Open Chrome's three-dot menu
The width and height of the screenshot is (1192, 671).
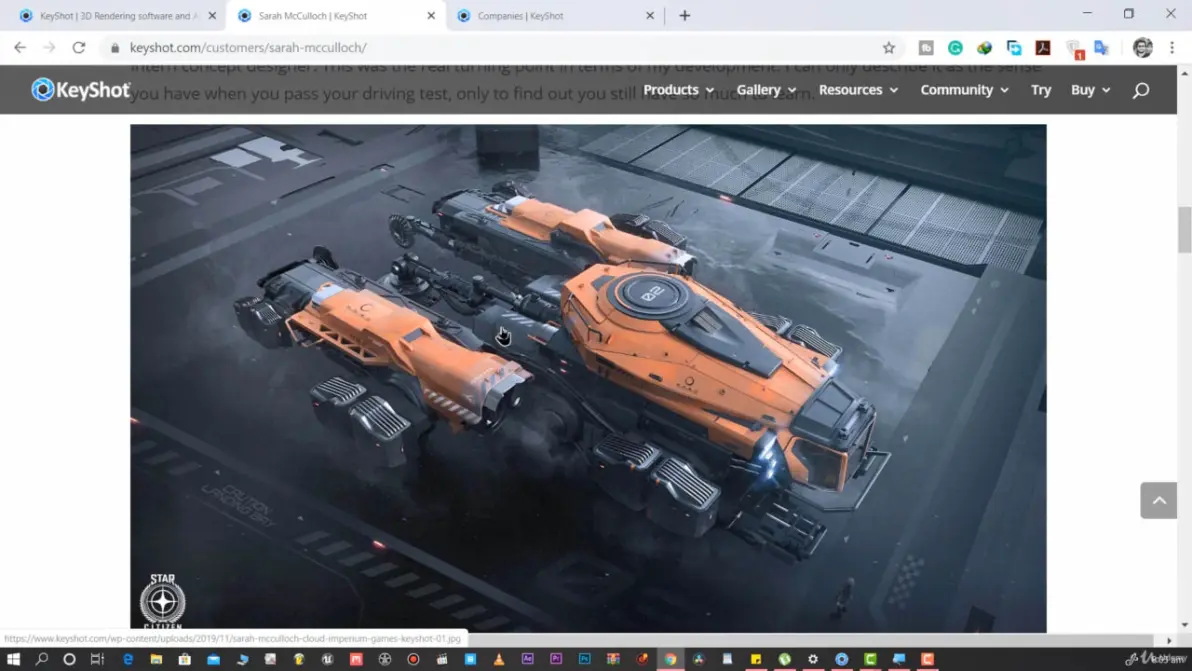(x=1172, y=48)
